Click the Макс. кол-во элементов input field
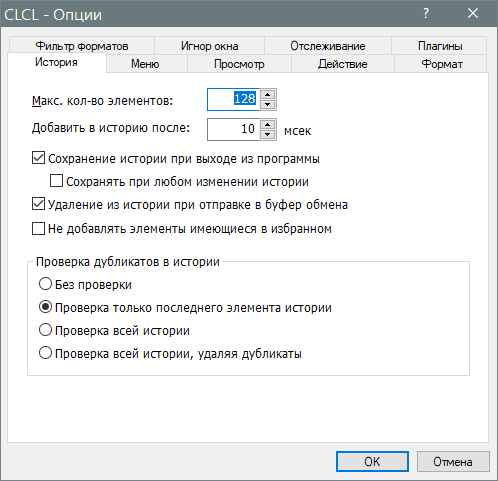 [233, 99]
